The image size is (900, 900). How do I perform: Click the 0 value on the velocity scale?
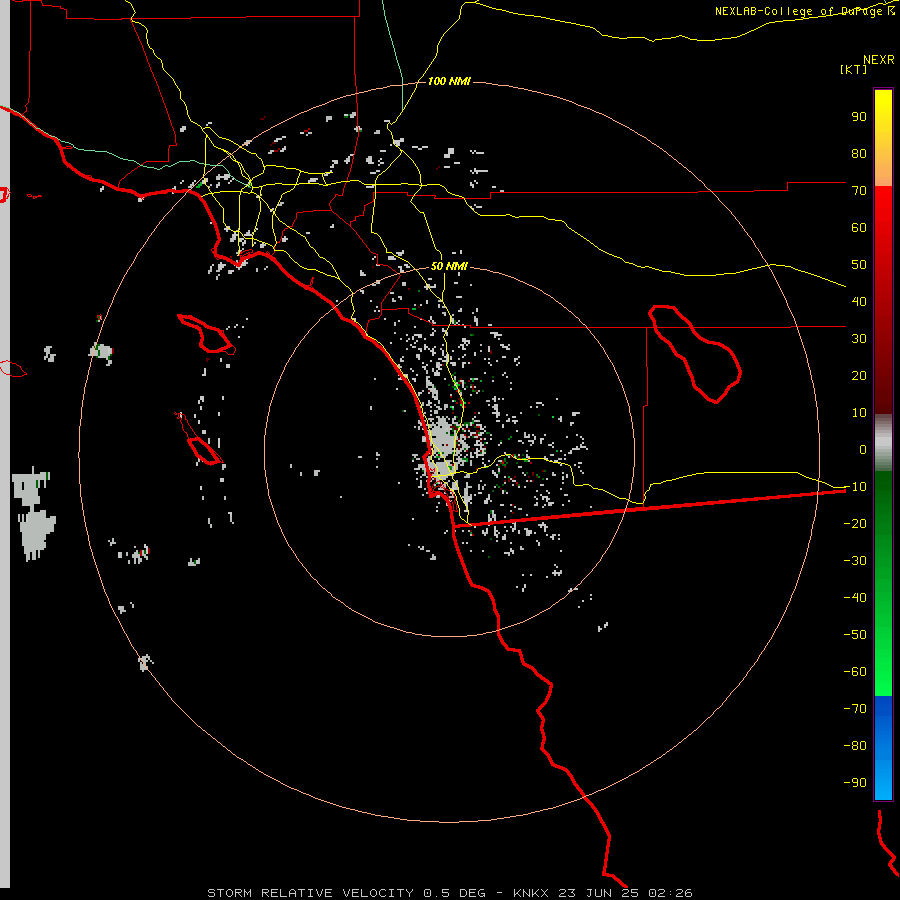863,449
